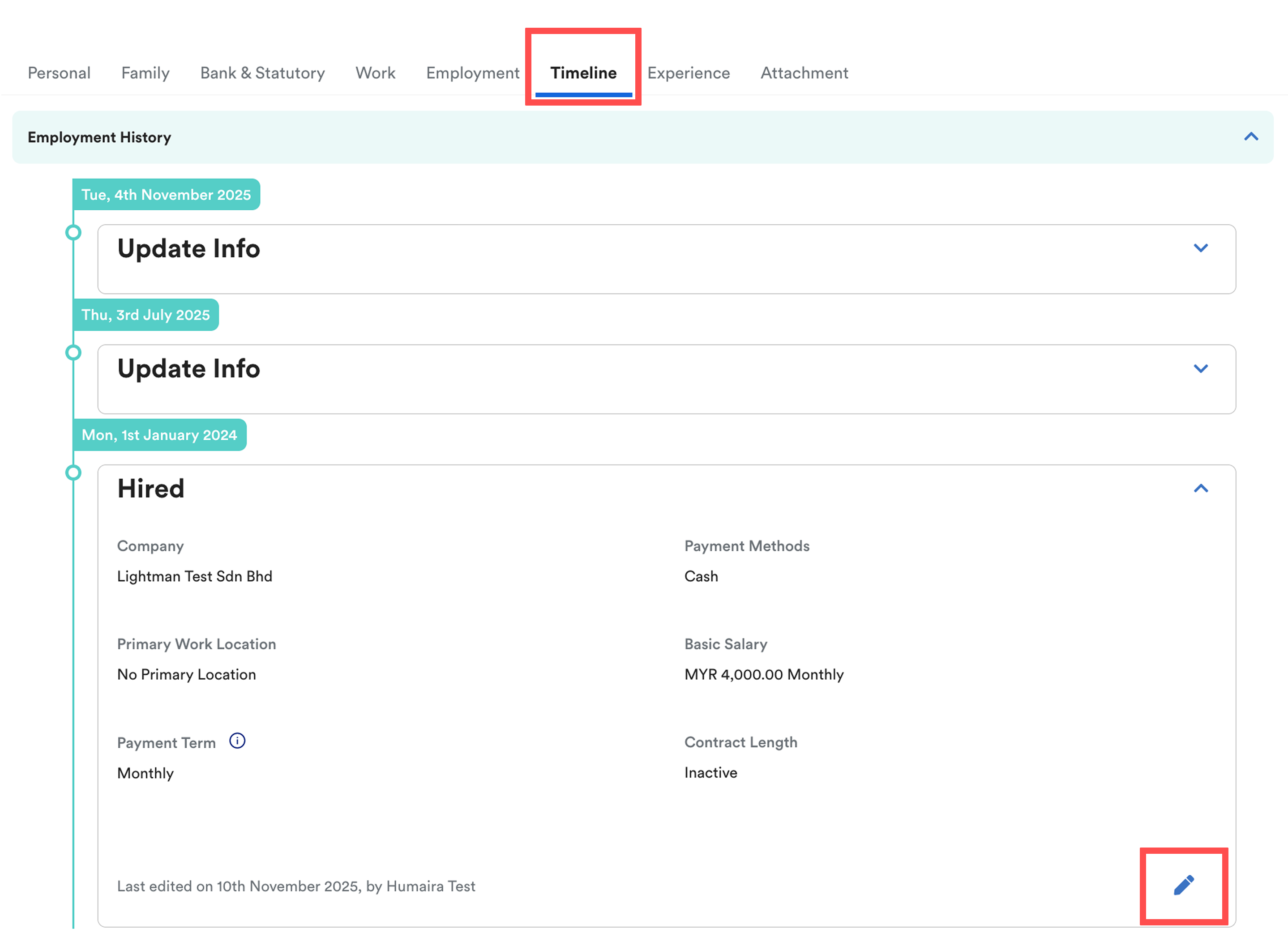The width and height of the screenshot is (1288, 950).
Task: Click the timeline circle marker for 1st January
Action: pyautogui.click(x=73, y=473)
